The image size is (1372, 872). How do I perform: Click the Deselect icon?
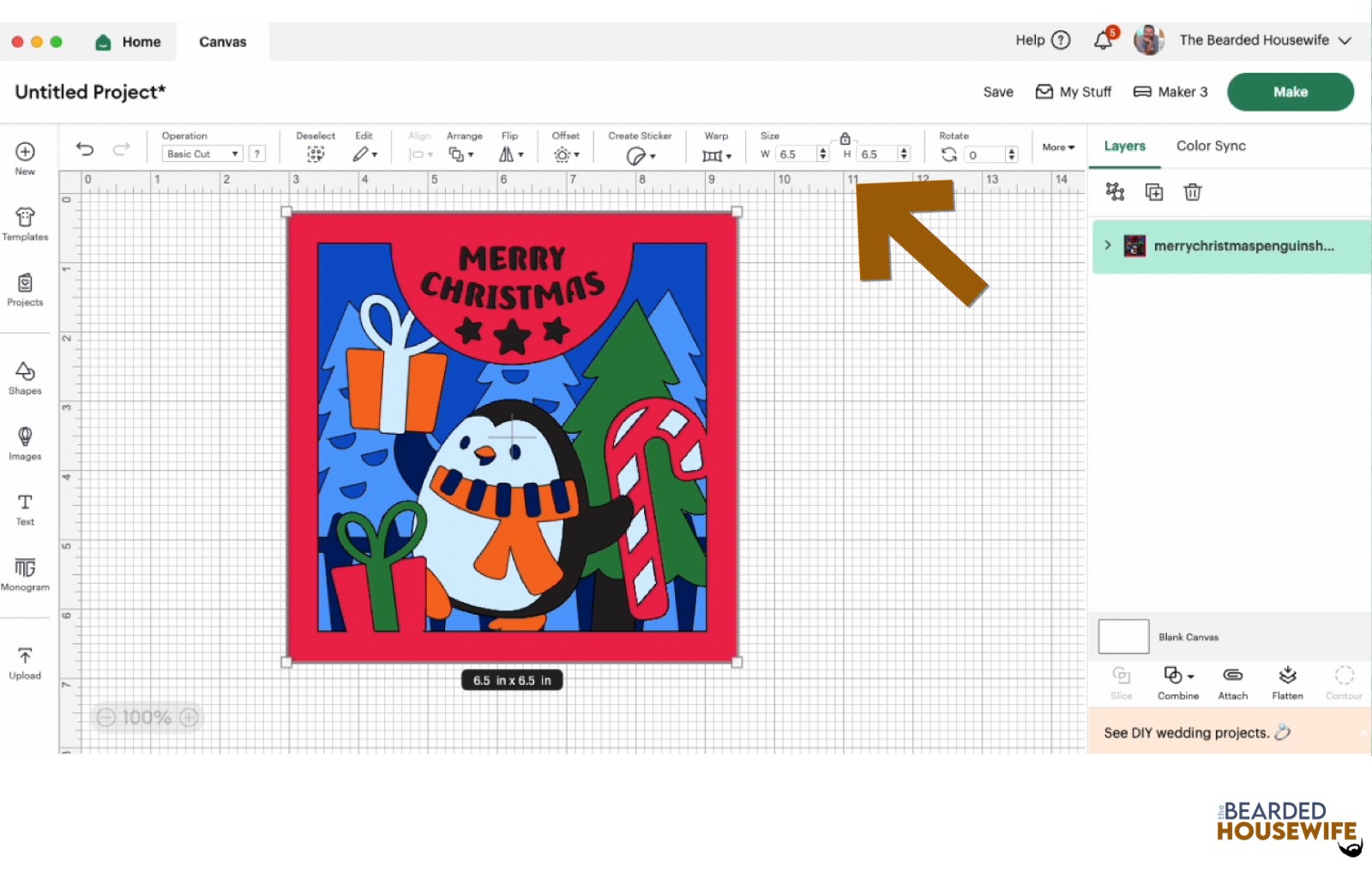(x=316, y=154)
